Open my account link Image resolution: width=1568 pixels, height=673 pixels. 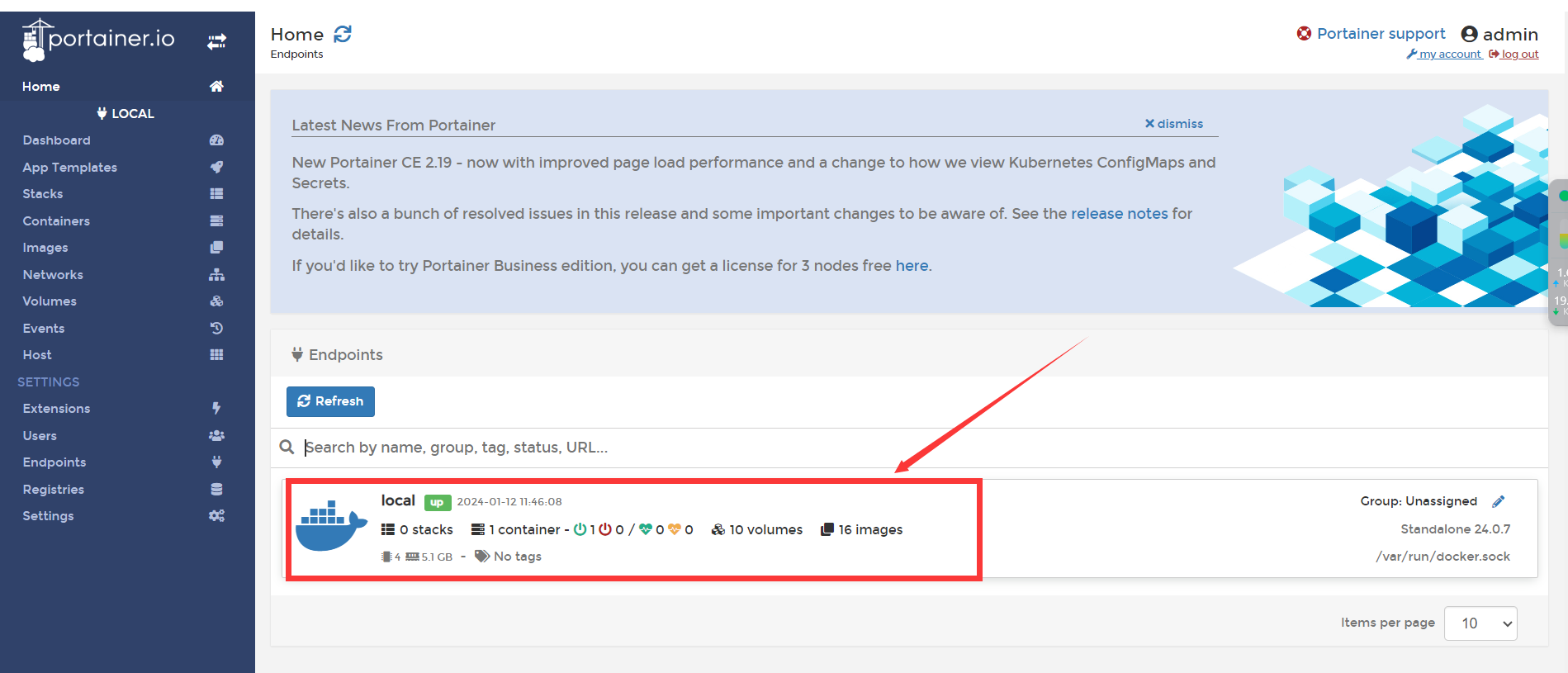tap(1444, 54)
